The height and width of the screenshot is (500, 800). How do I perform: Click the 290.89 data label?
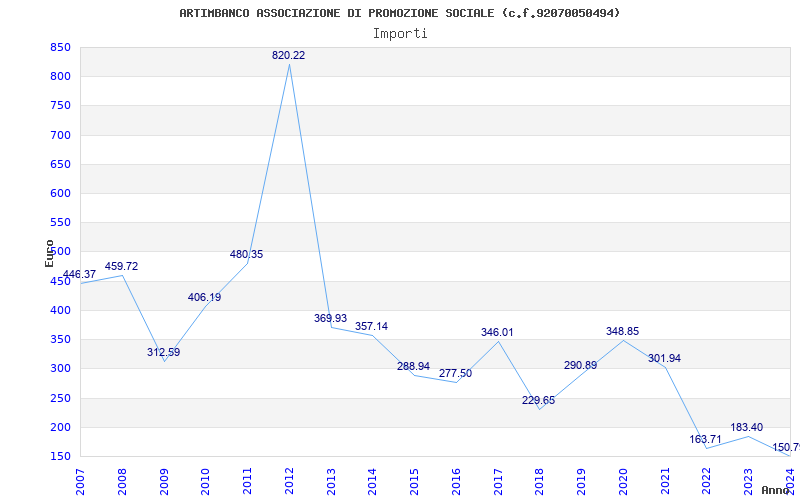click(x=581, y=365)
